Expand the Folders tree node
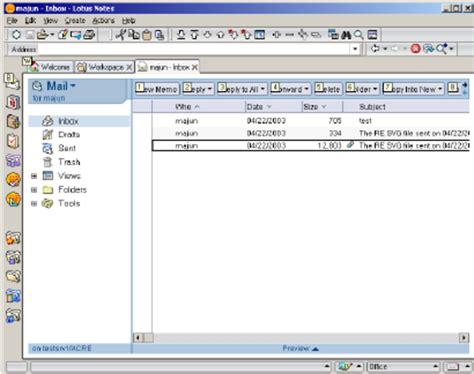 tap(34, 190)
